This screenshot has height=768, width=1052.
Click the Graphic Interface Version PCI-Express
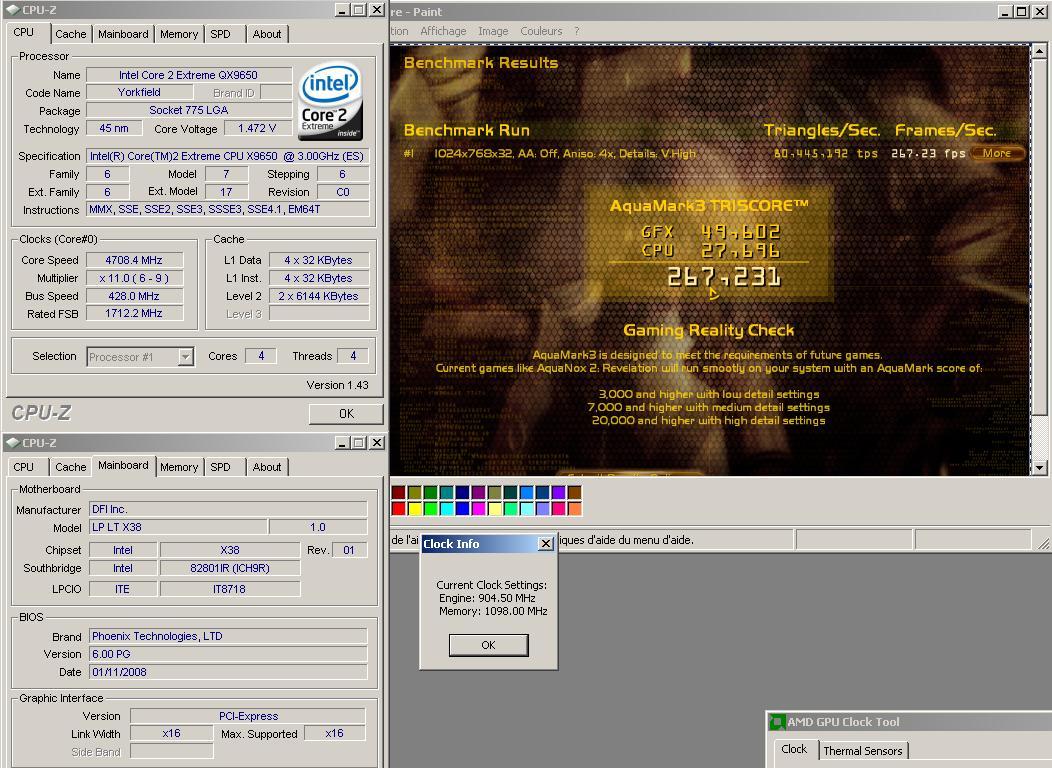coord(248,716)
